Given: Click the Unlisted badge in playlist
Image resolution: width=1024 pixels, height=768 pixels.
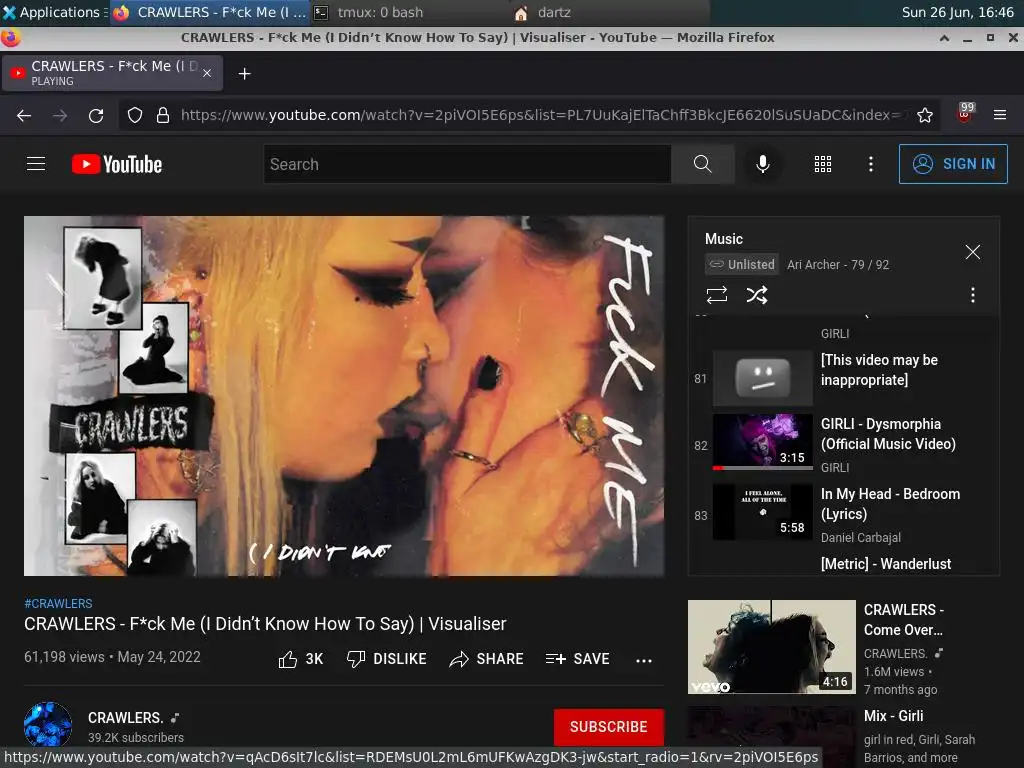Looking at the screenshot, I should pyautogui.click(x=742, y=264).
